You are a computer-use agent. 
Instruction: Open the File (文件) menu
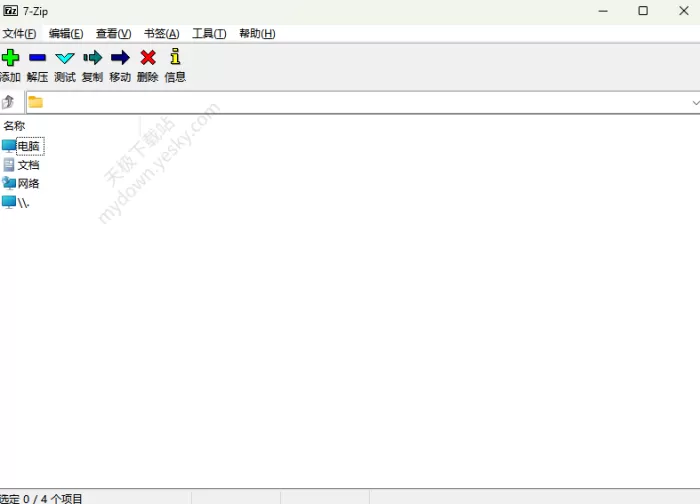[x=19, y=33]
